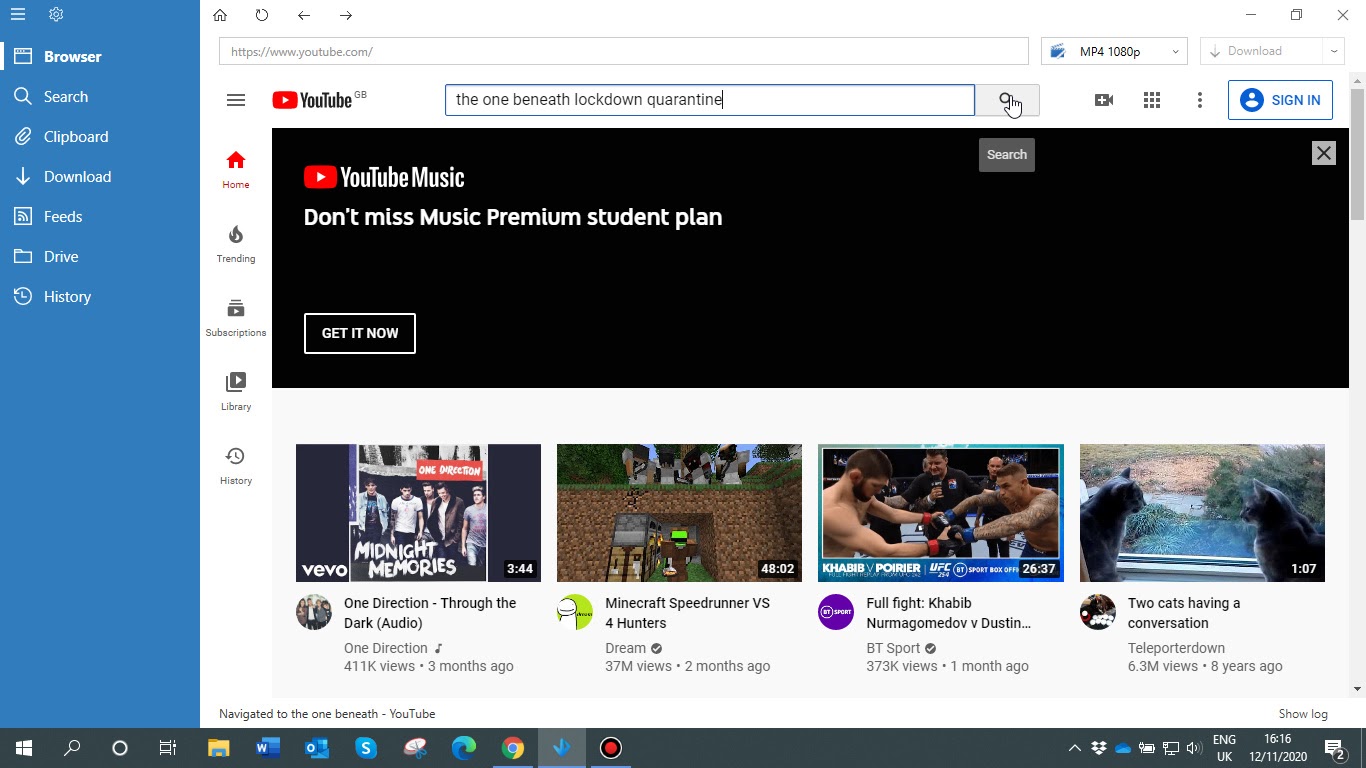Open the Khabib v Poirier fight thumbnail
1366x768 pixels.
click(x=941, y=513)
